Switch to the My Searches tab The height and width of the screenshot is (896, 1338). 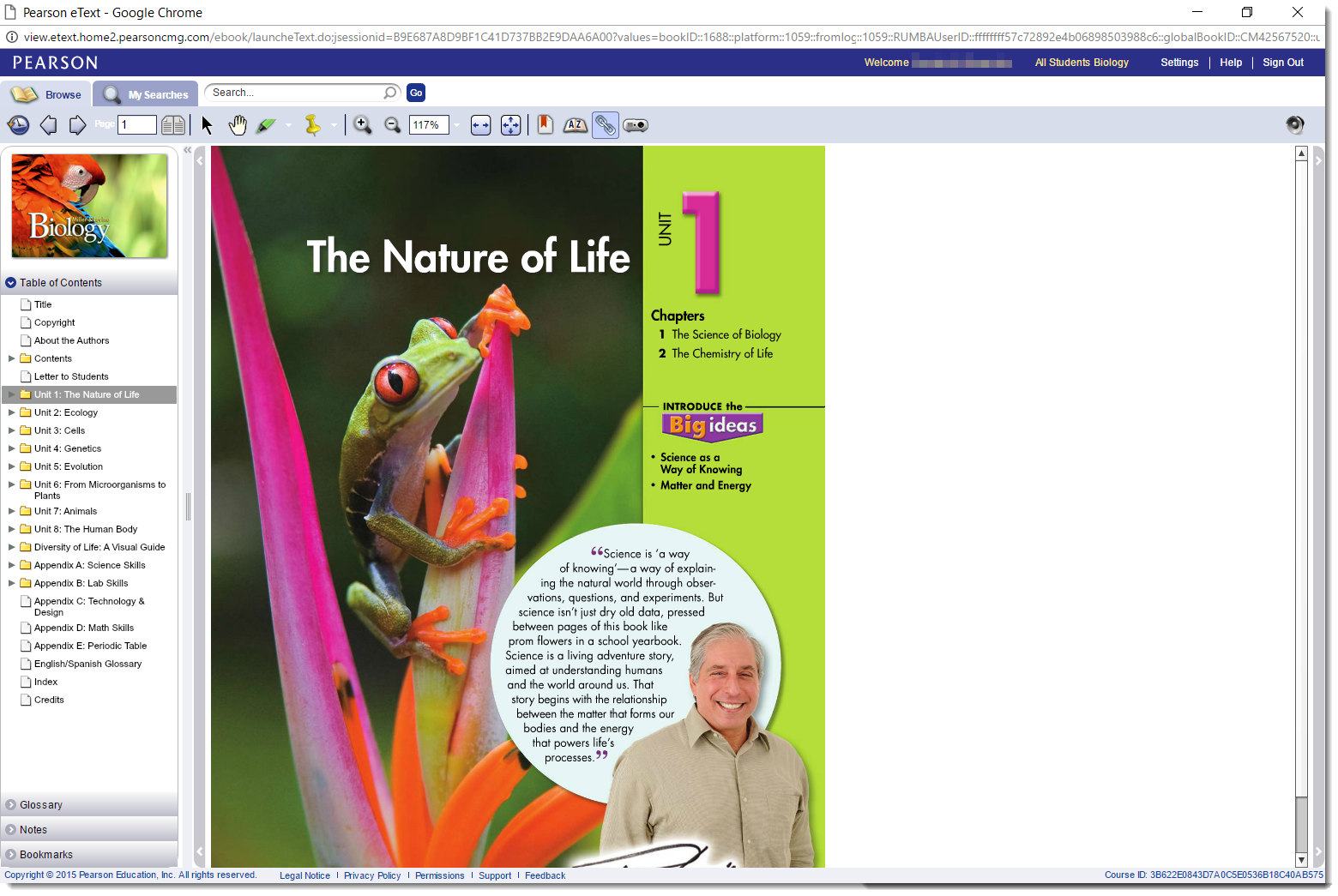147,94
